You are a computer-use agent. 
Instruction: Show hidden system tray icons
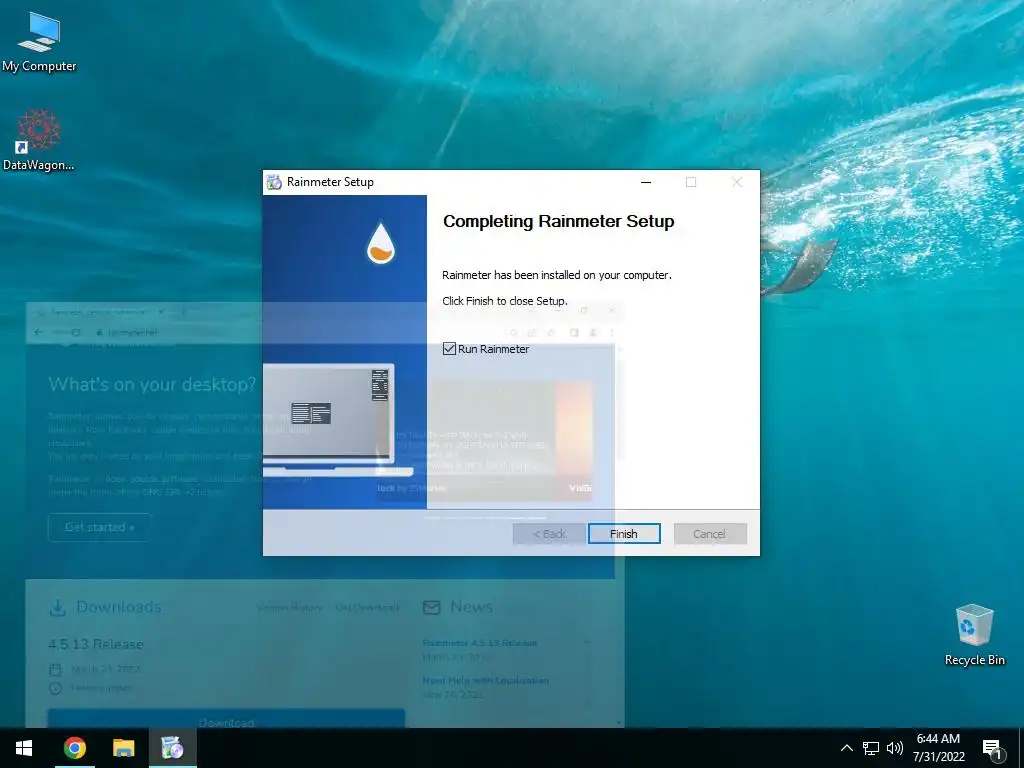tap(846, 748)
